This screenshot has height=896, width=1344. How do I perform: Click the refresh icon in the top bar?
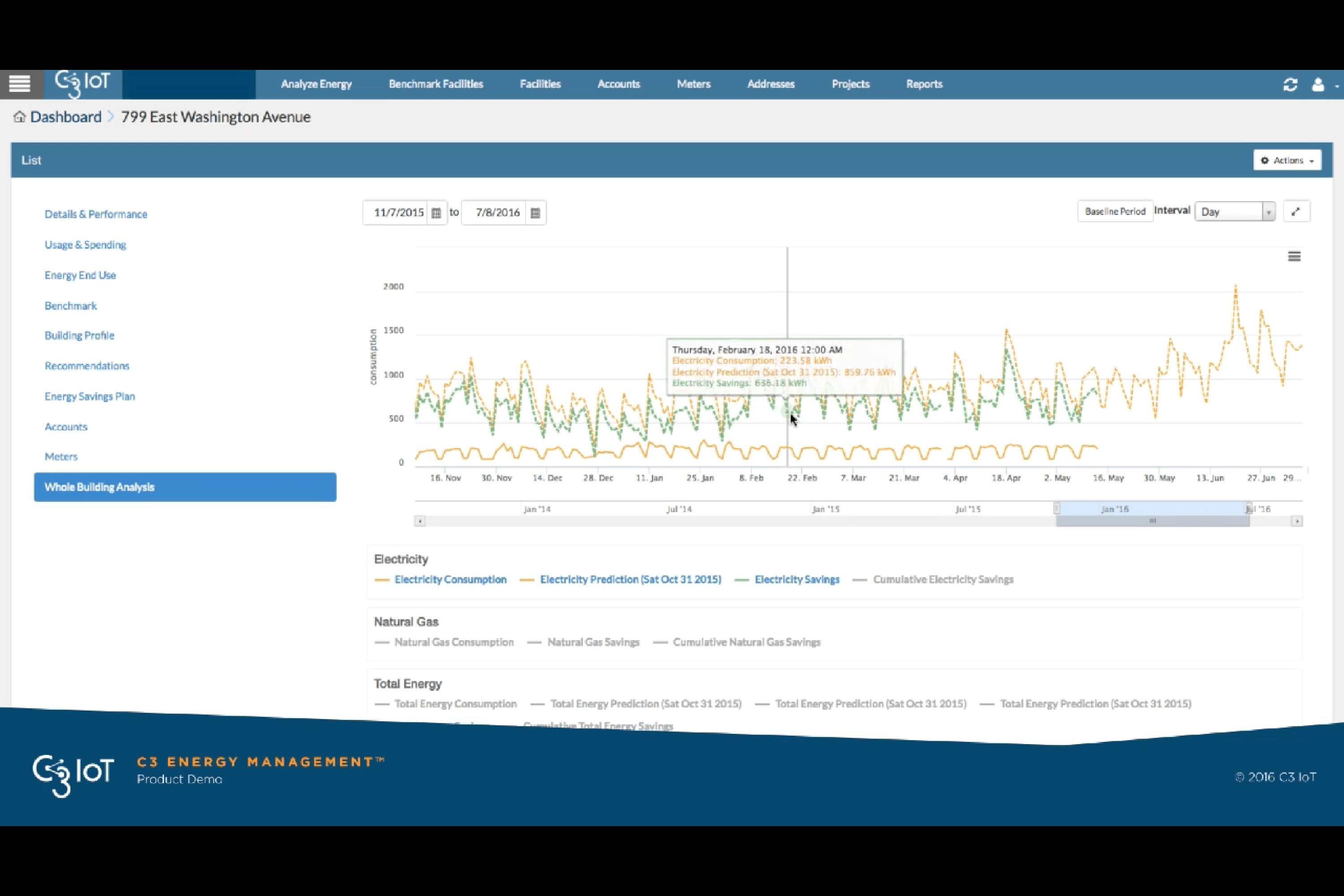1290,85
